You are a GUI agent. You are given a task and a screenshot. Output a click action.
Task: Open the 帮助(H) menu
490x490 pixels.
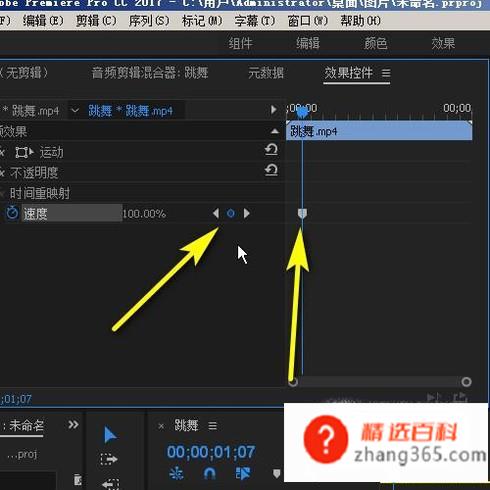pyautogui.click(x=360, y=21)
